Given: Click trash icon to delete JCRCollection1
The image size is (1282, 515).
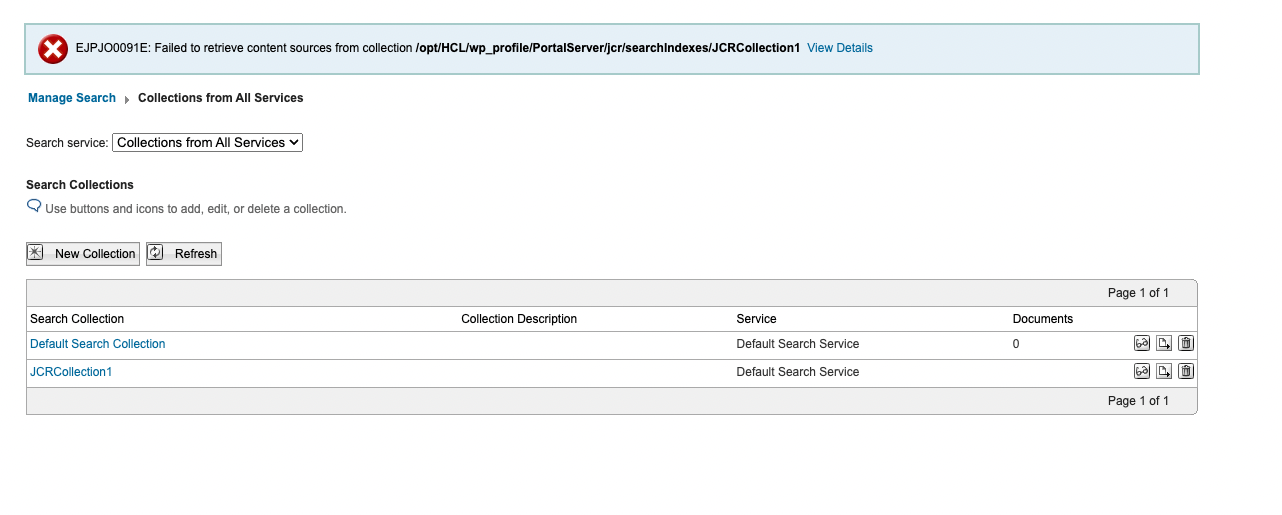Looking at the screenshot, I should click(1186, 372).
